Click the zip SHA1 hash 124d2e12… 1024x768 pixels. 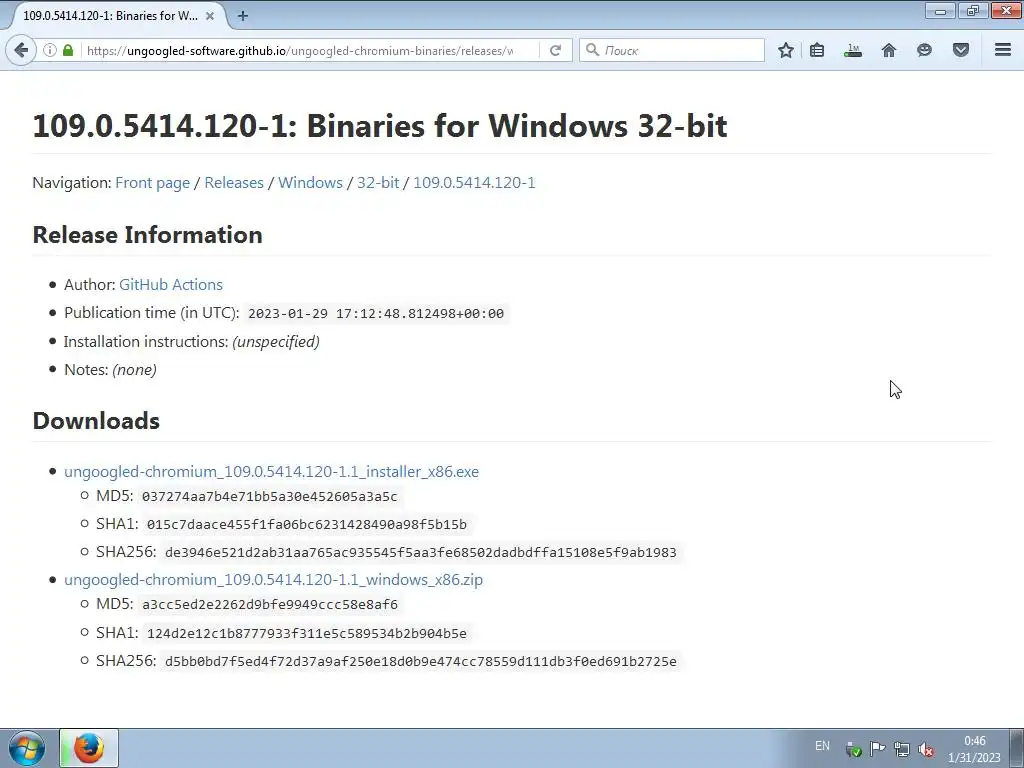click(x=306, y=633)
